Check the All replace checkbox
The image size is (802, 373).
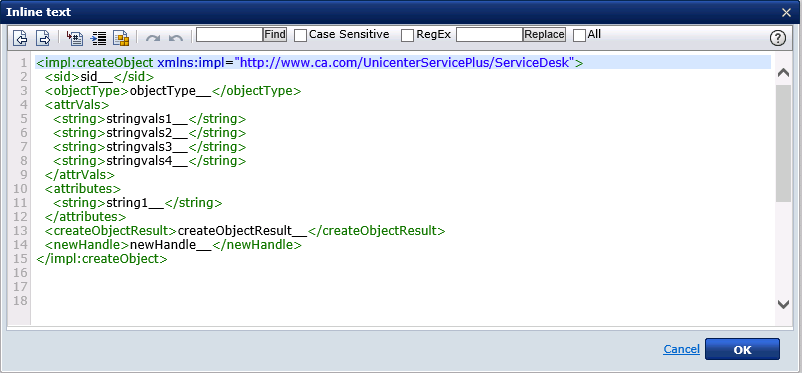580,35
